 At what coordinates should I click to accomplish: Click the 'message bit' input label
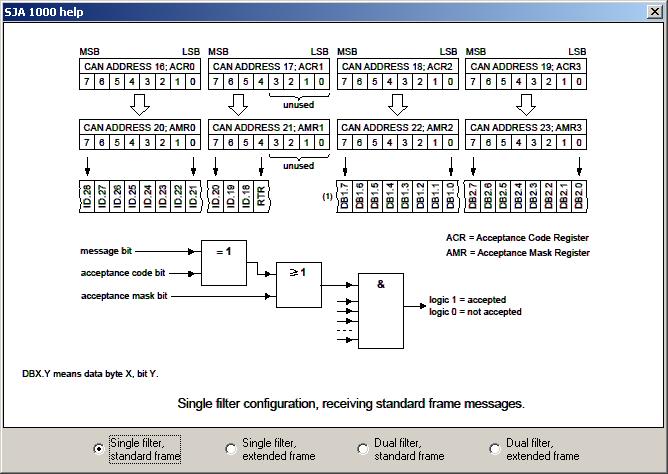[106, 251]
